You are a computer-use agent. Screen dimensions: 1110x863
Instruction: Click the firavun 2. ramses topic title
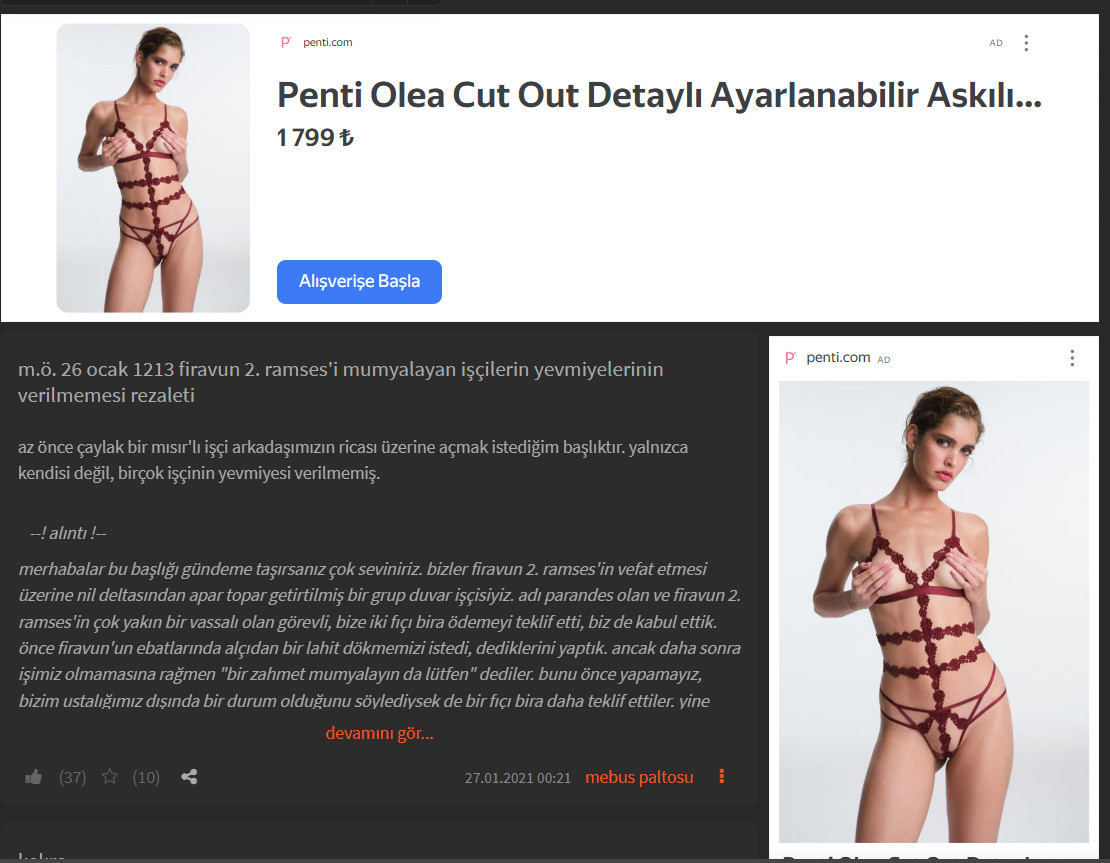pyautogui.click(x=341, y=382)
